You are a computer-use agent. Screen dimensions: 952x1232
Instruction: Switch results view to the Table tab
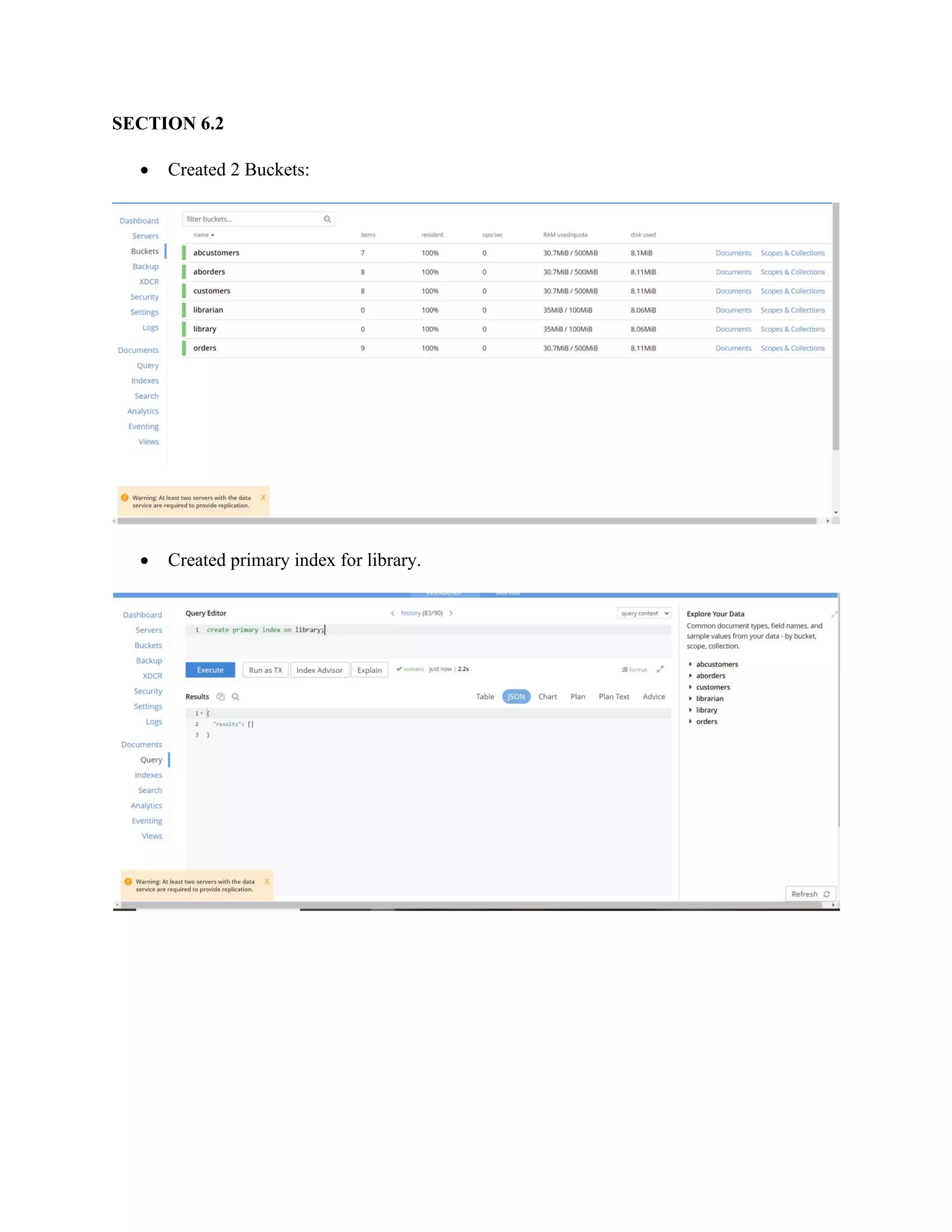point(484,697)
